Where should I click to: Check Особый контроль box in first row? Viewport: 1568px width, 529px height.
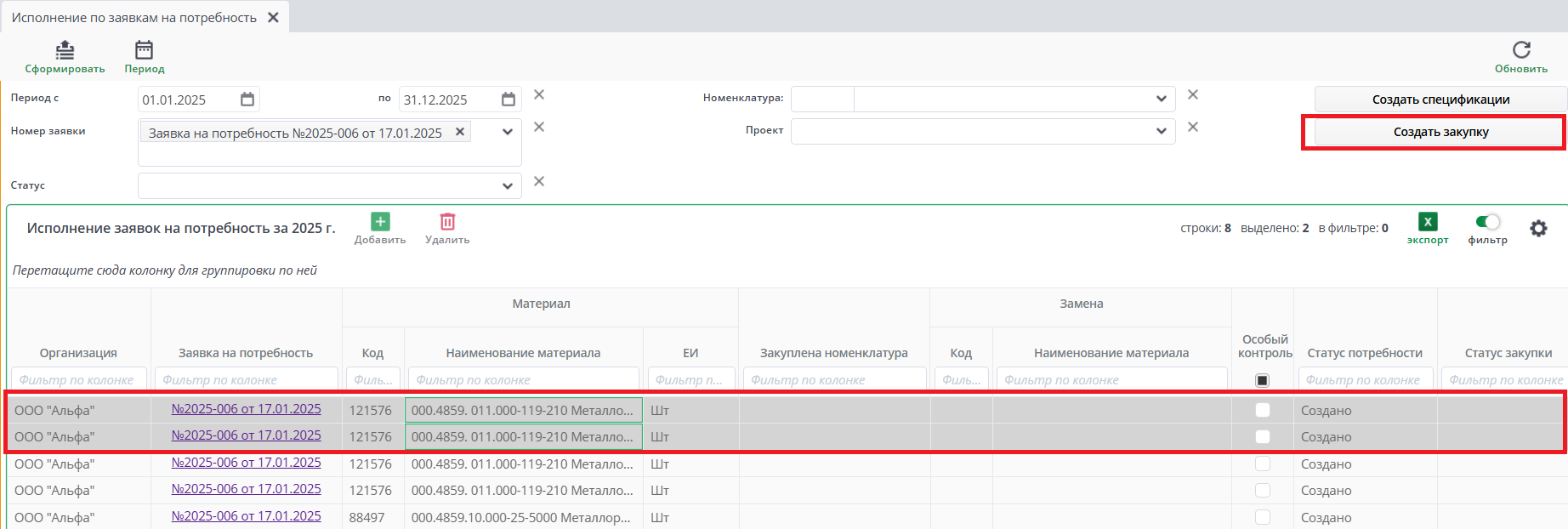(1263, 410)
